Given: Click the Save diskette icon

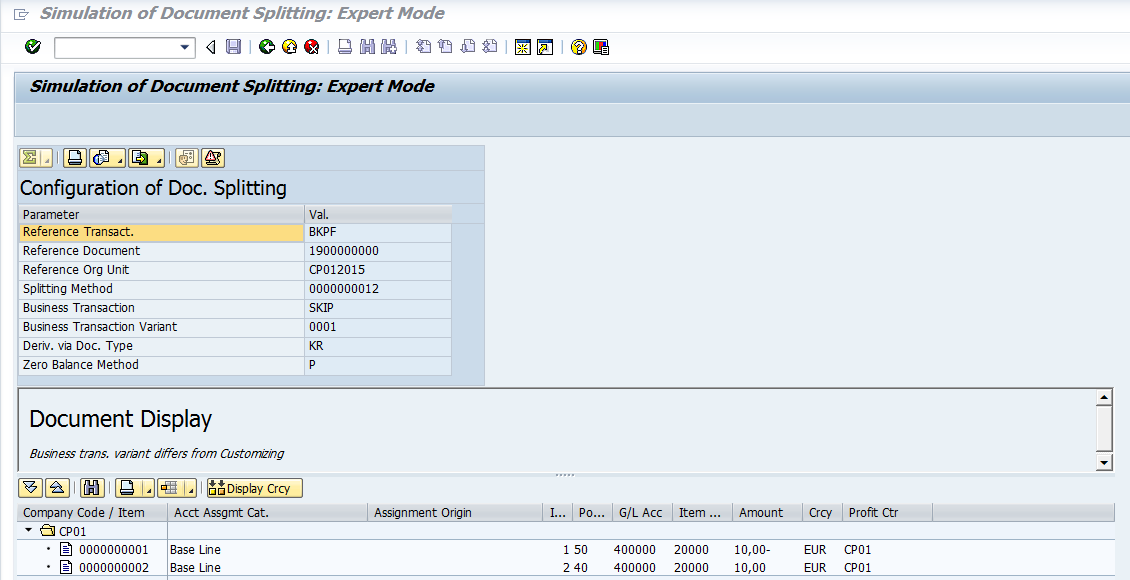Looking at the screenshot, I should coord(233,47).
